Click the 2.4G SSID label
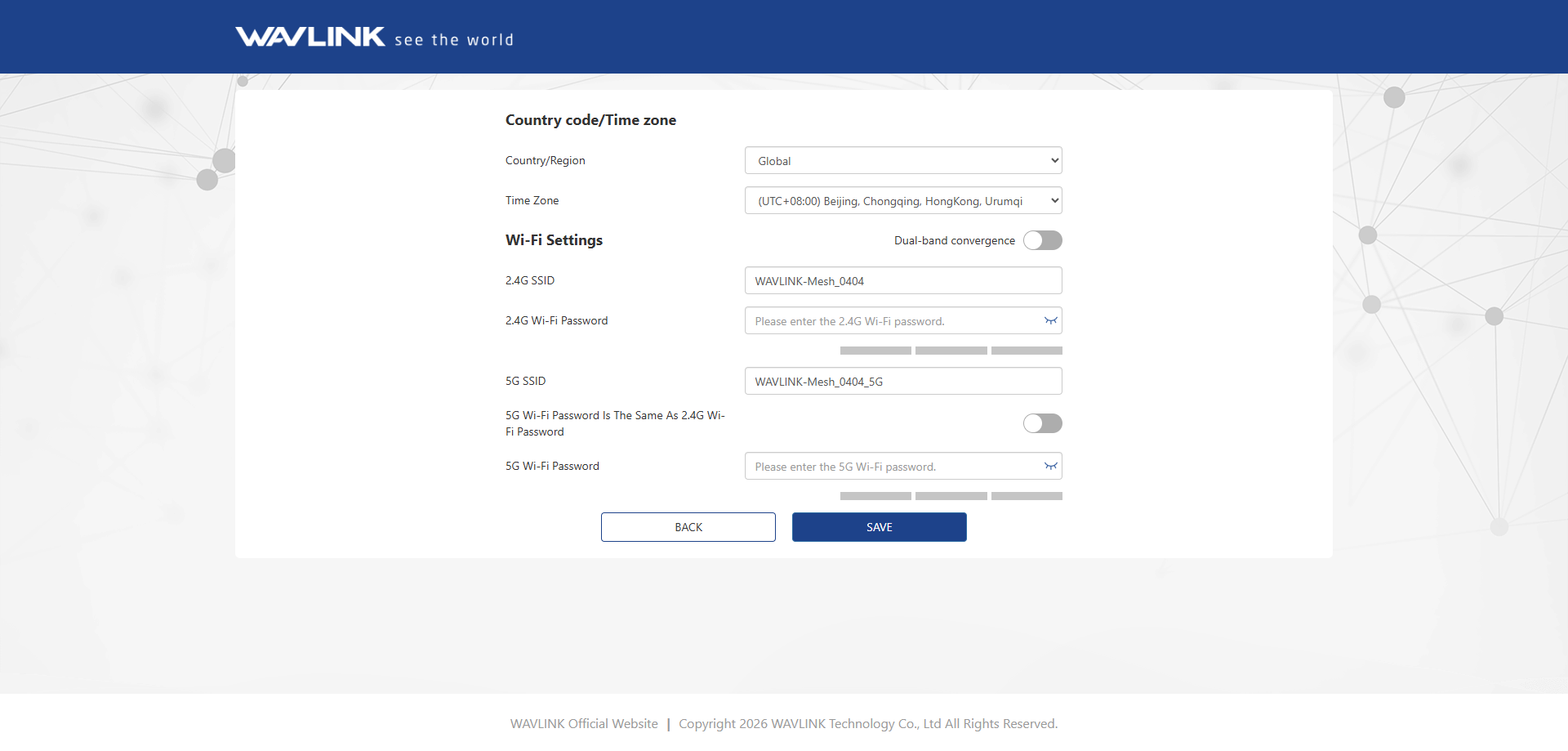 coord(530,281)
